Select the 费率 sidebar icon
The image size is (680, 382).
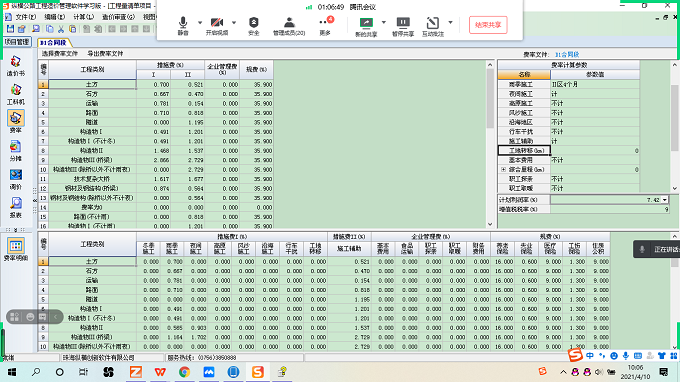[x=16, y=122]
